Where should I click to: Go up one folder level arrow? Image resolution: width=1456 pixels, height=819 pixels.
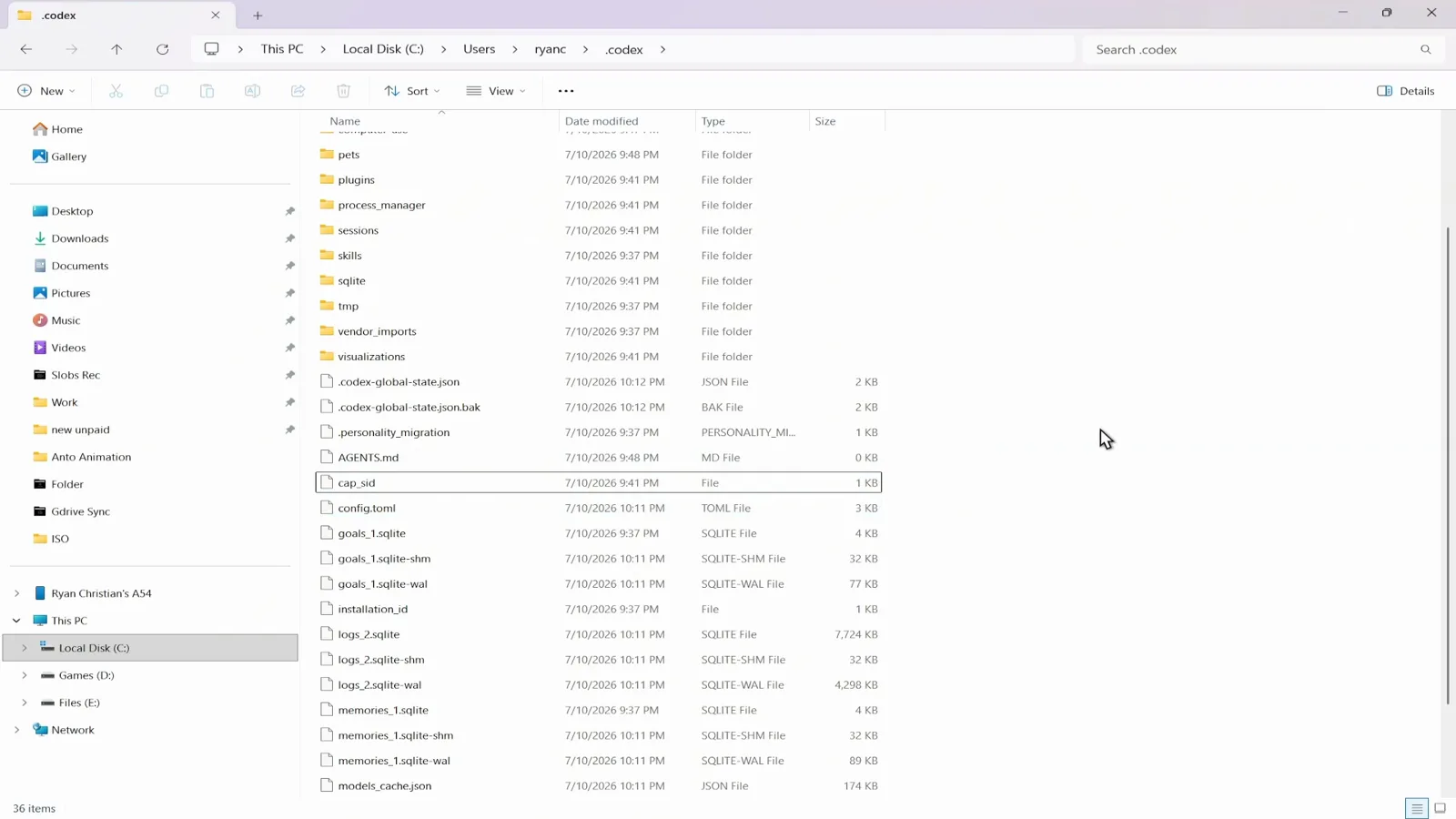pyautogui.click(x=116, y=49)
